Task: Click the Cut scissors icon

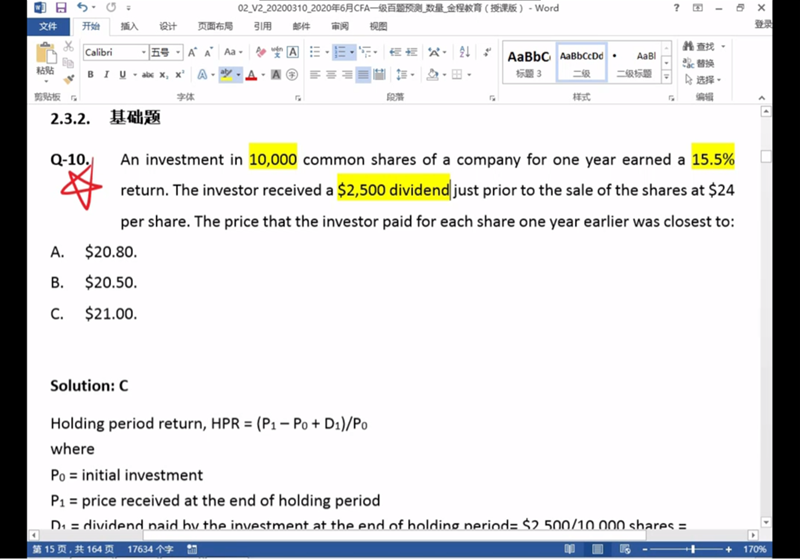Action: point(68,46)
